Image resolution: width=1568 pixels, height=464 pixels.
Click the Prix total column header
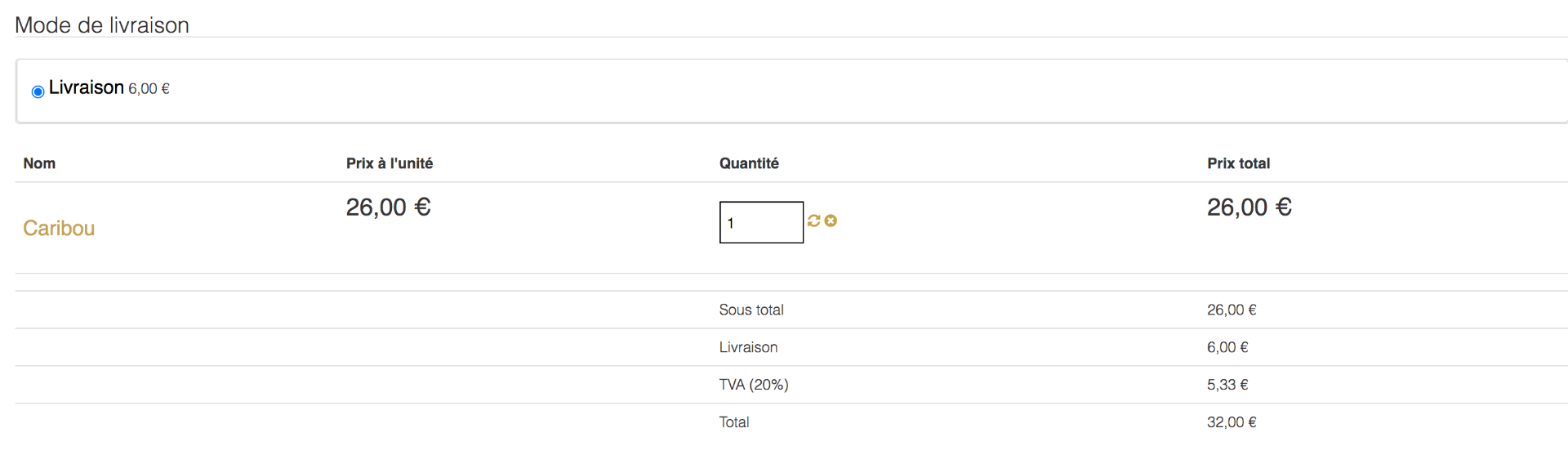[1238, 163]
